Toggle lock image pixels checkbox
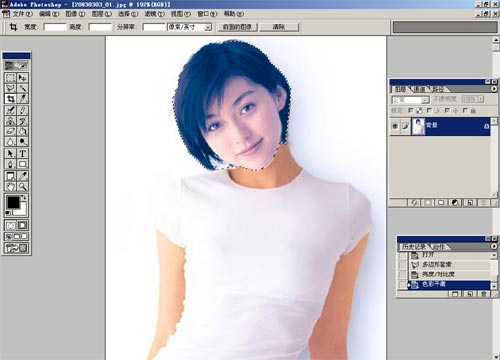The image size is (500, 360). tap(429, 110)
